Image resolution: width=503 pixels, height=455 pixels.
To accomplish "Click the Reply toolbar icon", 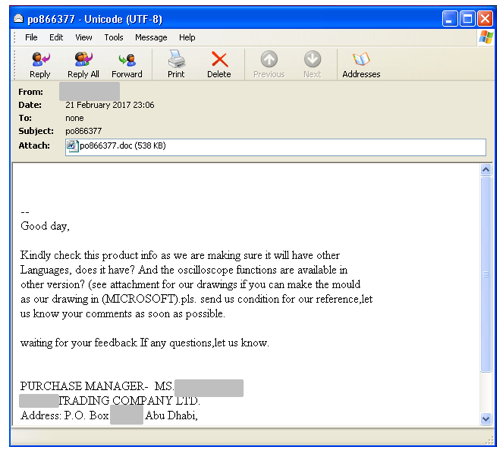I will (x=40, y=65).
